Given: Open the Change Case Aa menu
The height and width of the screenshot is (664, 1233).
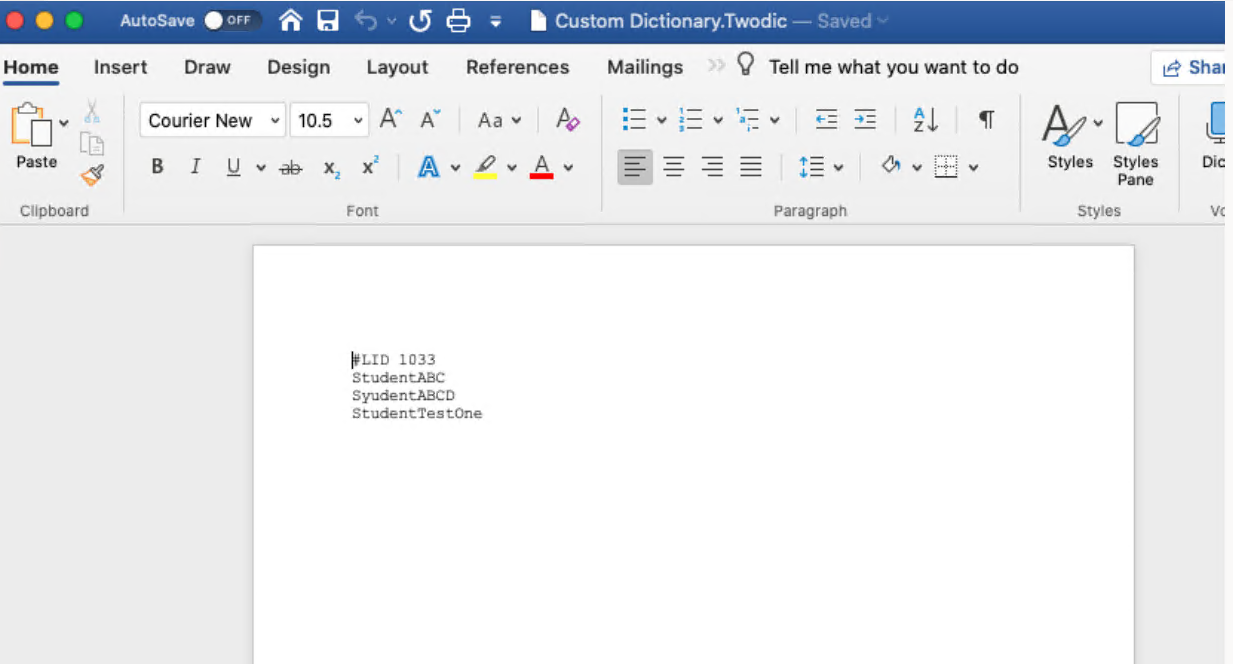Looking at the screenshot, I should 499,121.
